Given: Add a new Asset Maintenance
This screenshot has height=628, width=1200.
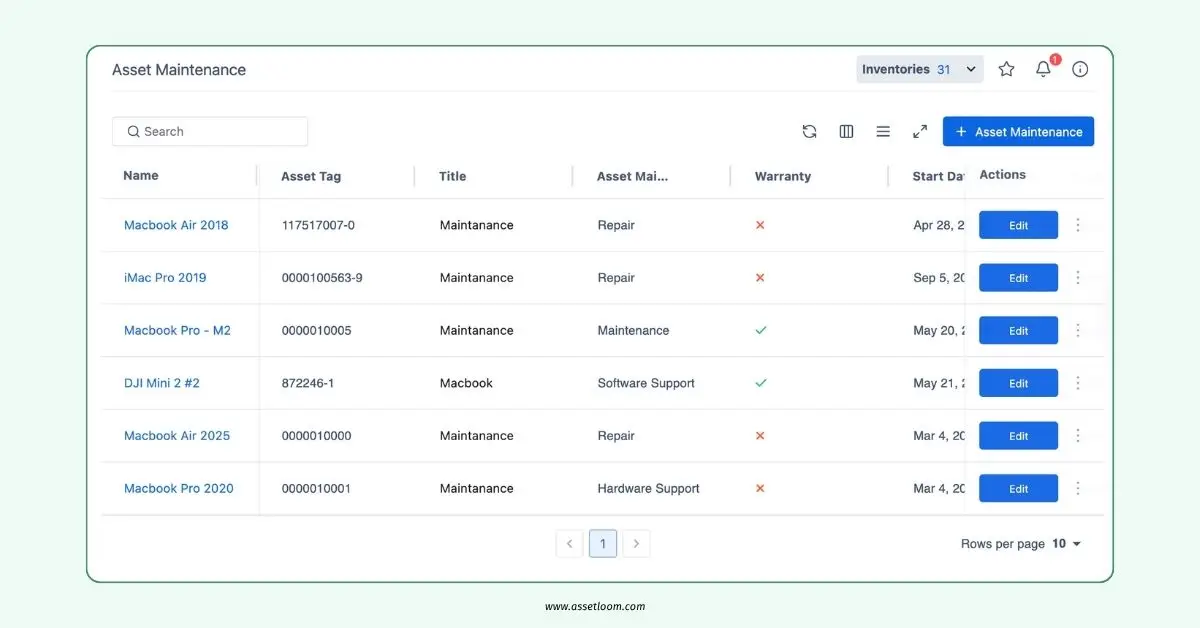Looking at the screenshot, I should pyautogui.click(x=1018, y=131).
